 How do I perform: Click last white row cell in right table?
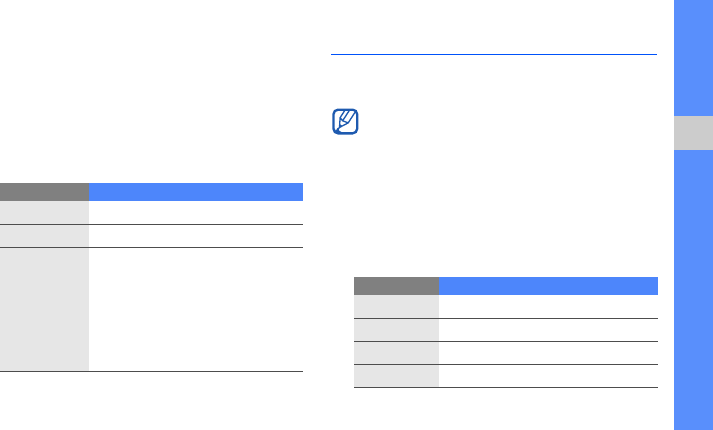tap(548, 375)
